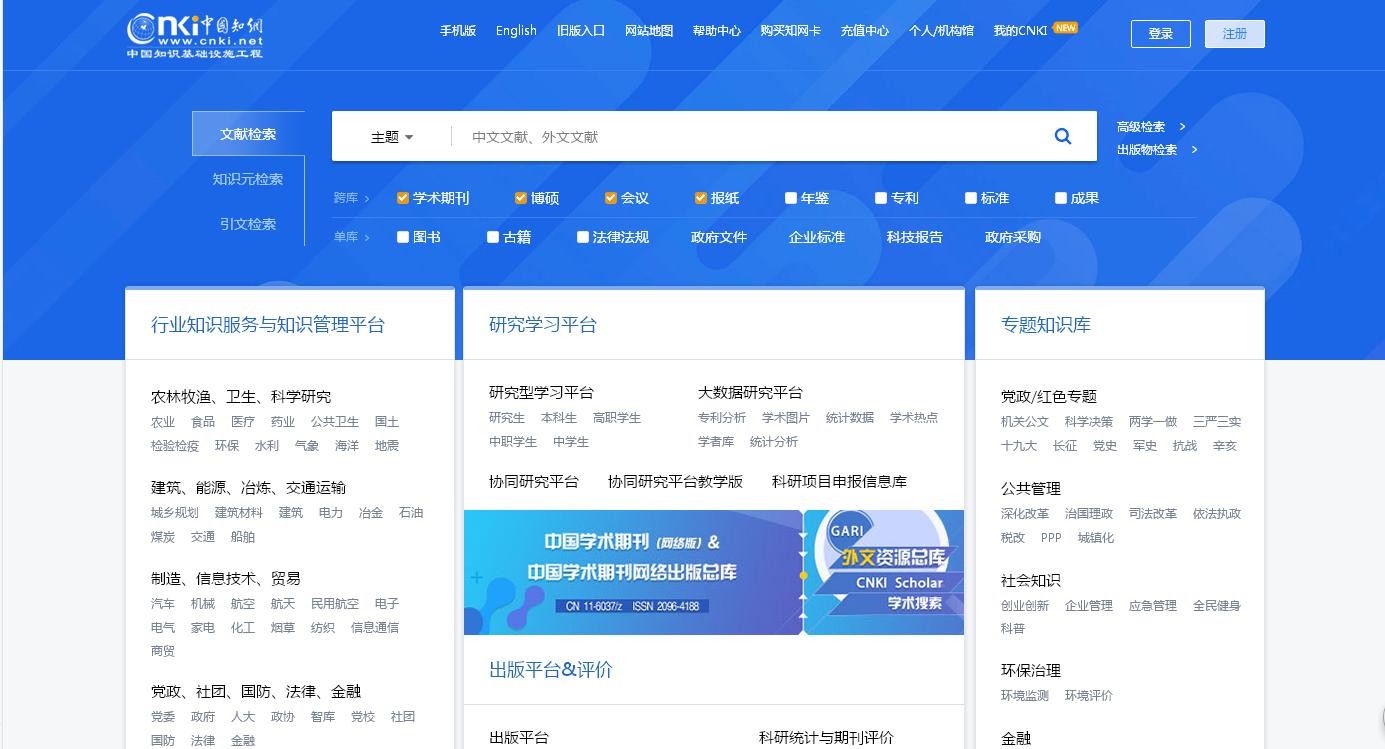Switch to 知识元检索 tab
The width and height of the screenshot is (1385, 749).
tap(248, 179)
